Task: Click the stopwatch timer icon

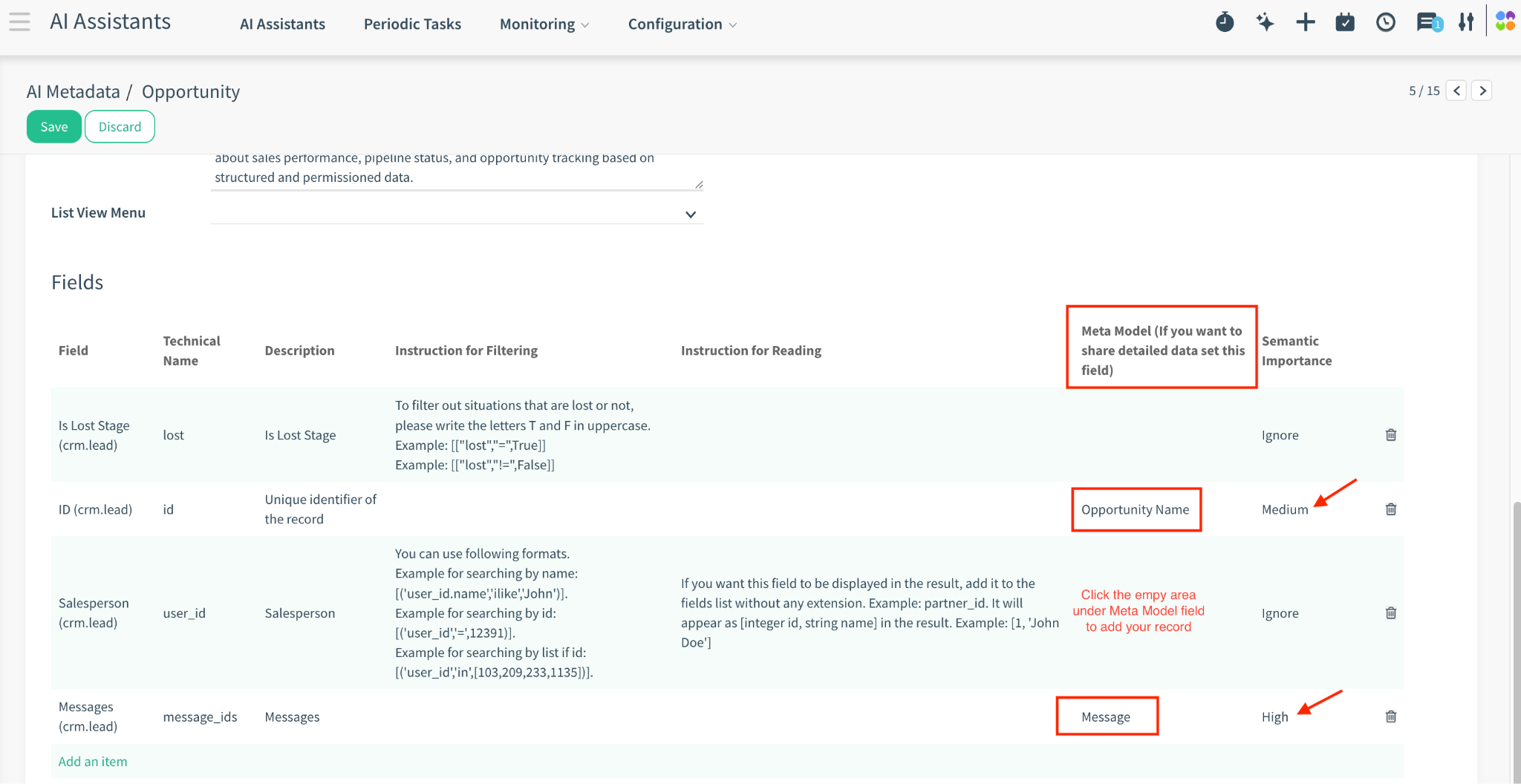Action: (1225, 23)
